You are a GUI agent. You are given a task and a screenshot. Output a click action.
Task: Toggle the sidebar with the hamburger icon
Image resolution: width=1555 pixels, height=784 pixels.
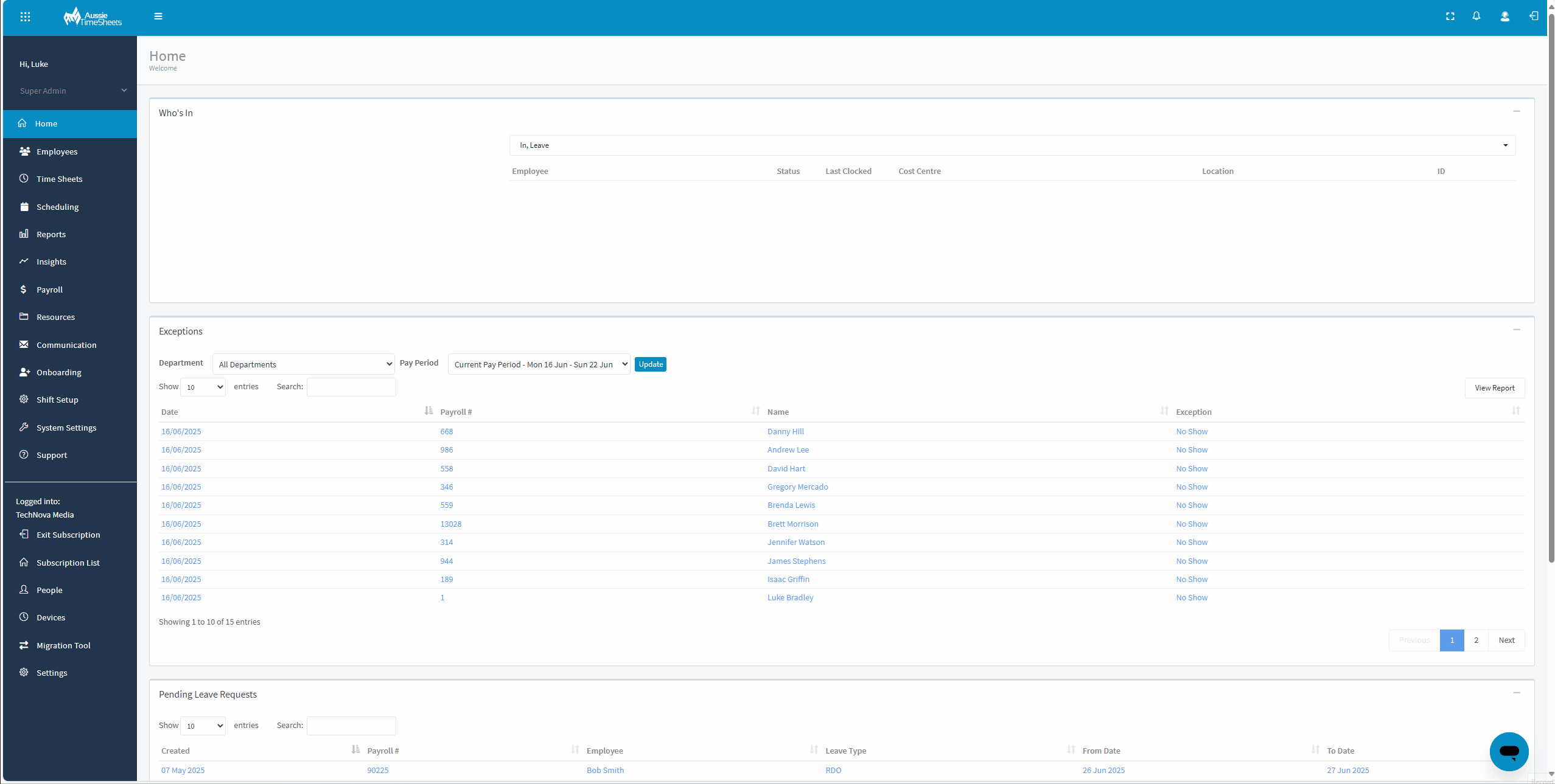pyautogui.click(x=158, y=16)
